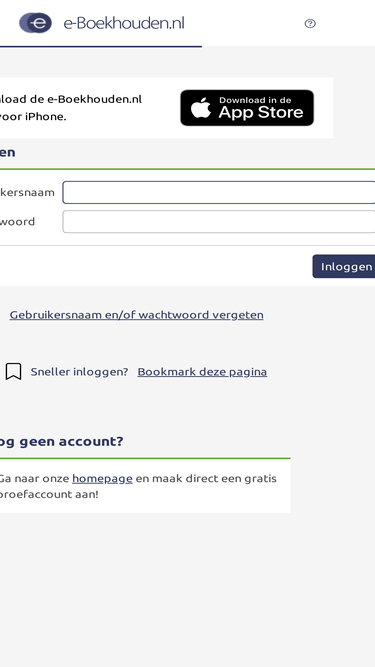Focus the password input field
The height and width of the screenshot is (667, 375).
click(x=219, y=222)
